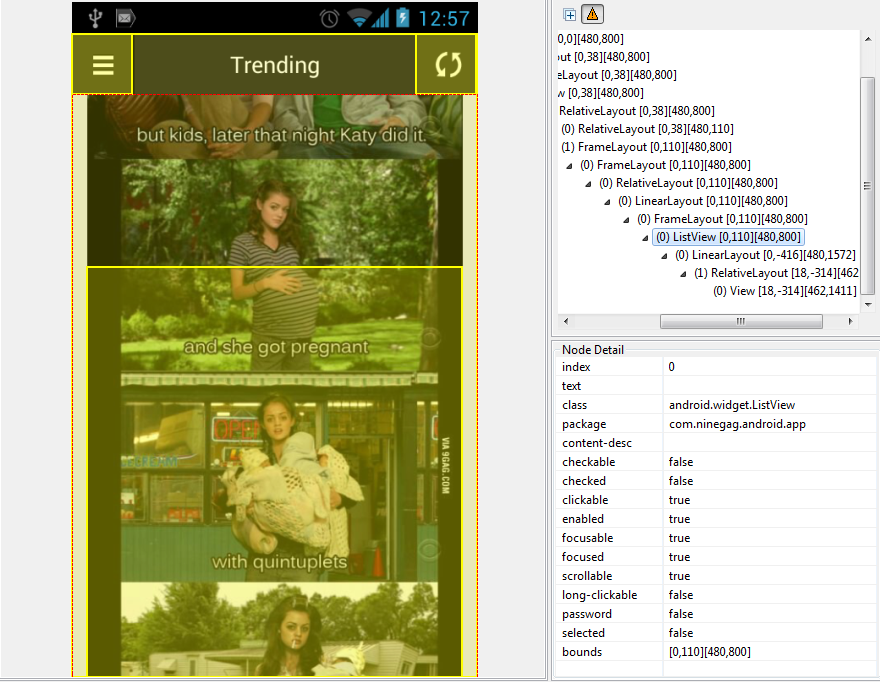Collapse the (1) RelativeLayout [18,-314] node
The width and height of the screenshot is (880, 682).
tap(683, 274)
